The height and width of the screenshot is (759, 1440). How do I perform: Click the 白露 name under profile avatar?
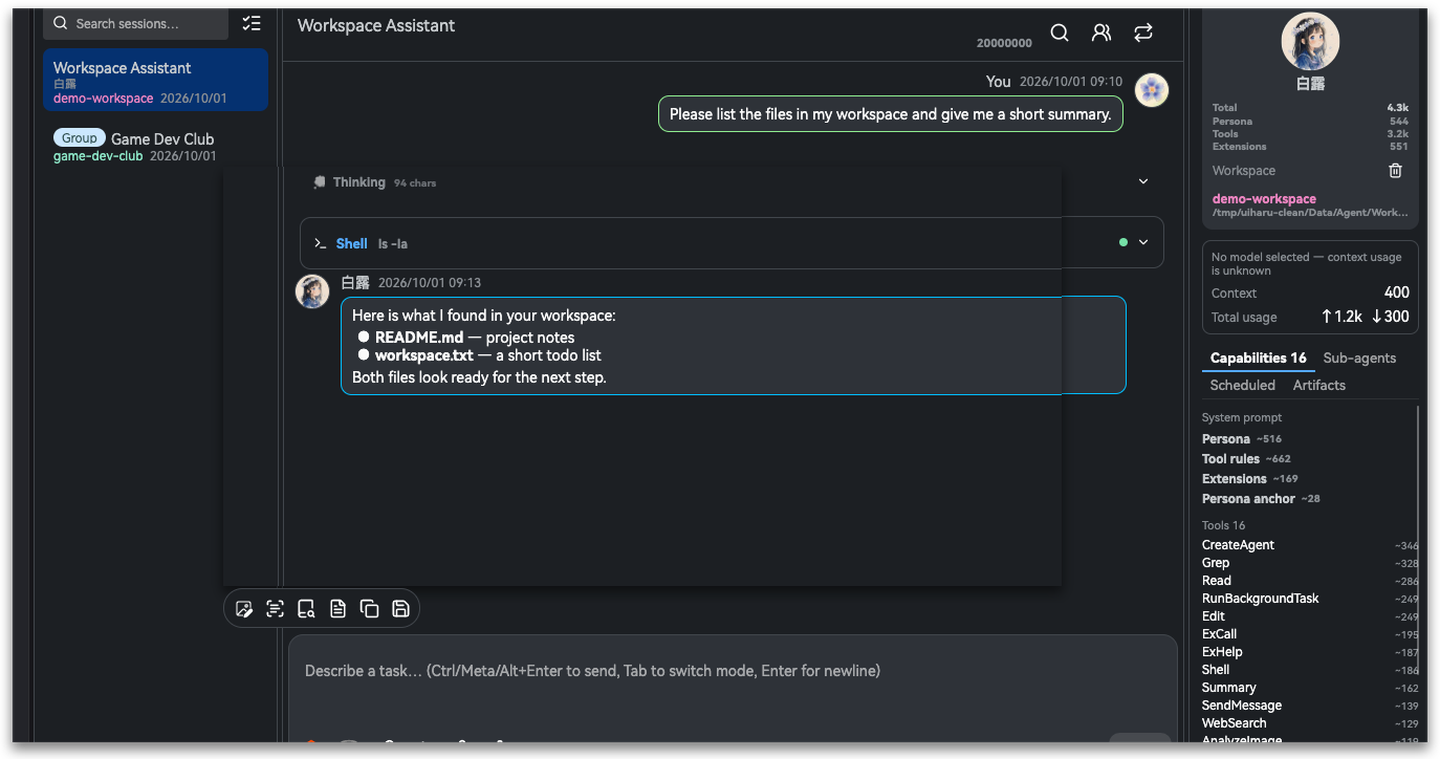[x=1310, y=84]
